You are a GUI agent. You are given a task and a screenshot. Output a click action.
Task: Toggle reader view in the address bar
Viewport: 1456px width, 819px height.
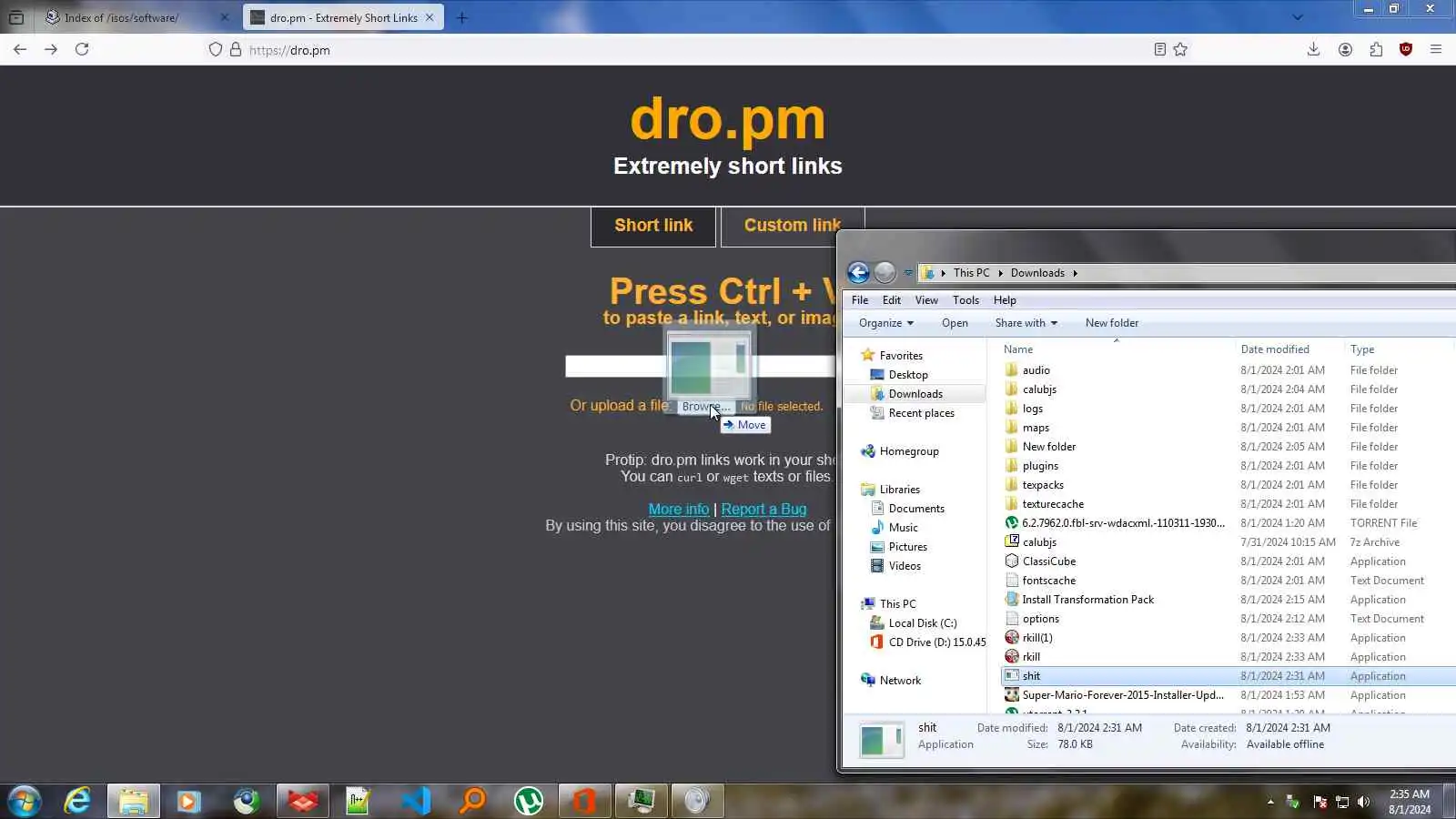[x=1159, y=49]
